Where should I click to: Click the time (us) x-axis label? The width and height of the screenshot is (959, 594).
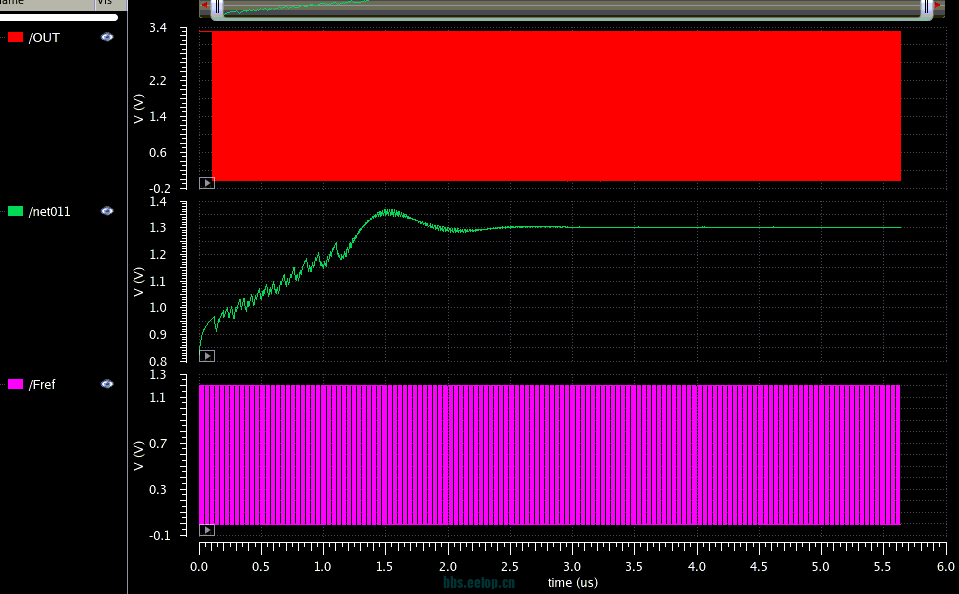pos(572,582)
